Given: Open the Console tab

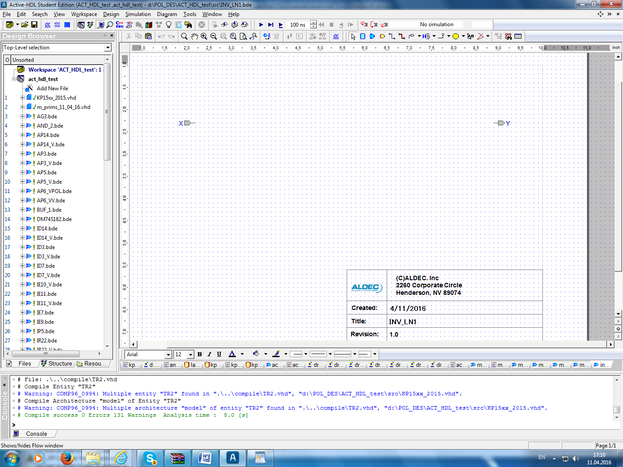Looking at the screenshot, I should [x=35, y=433].
